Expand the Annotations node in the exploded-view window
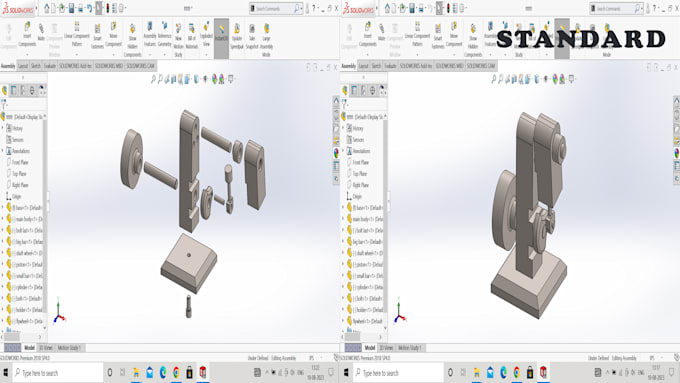The height and width of the screenshot is (383, 680). 3,151
